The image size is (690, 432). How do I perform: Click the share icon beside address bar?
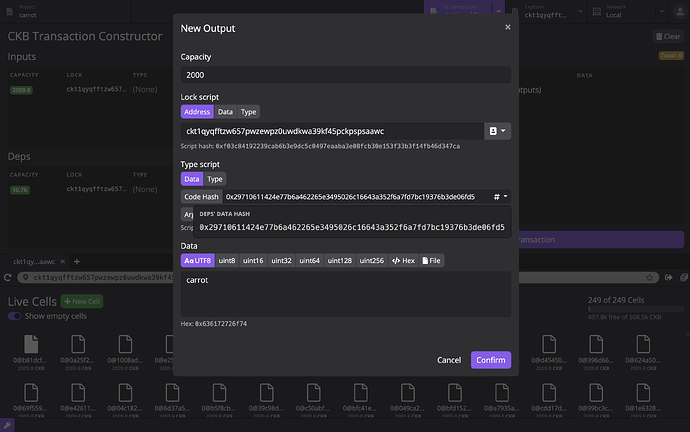668,277
